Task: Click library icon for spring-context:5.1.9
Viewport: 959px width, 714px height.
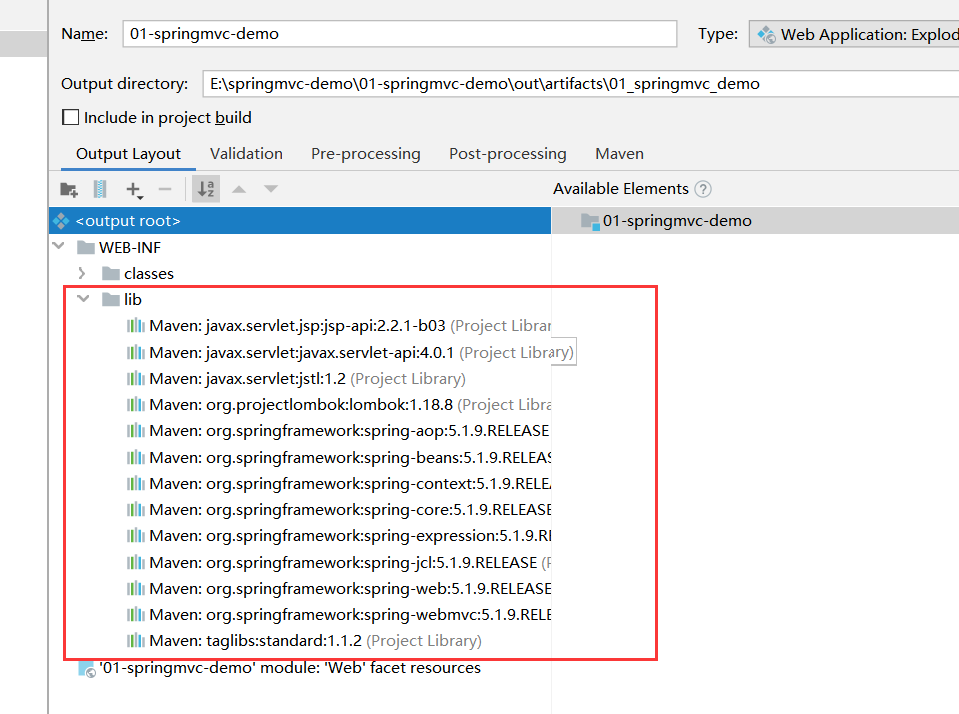Action: coord(136,483)
